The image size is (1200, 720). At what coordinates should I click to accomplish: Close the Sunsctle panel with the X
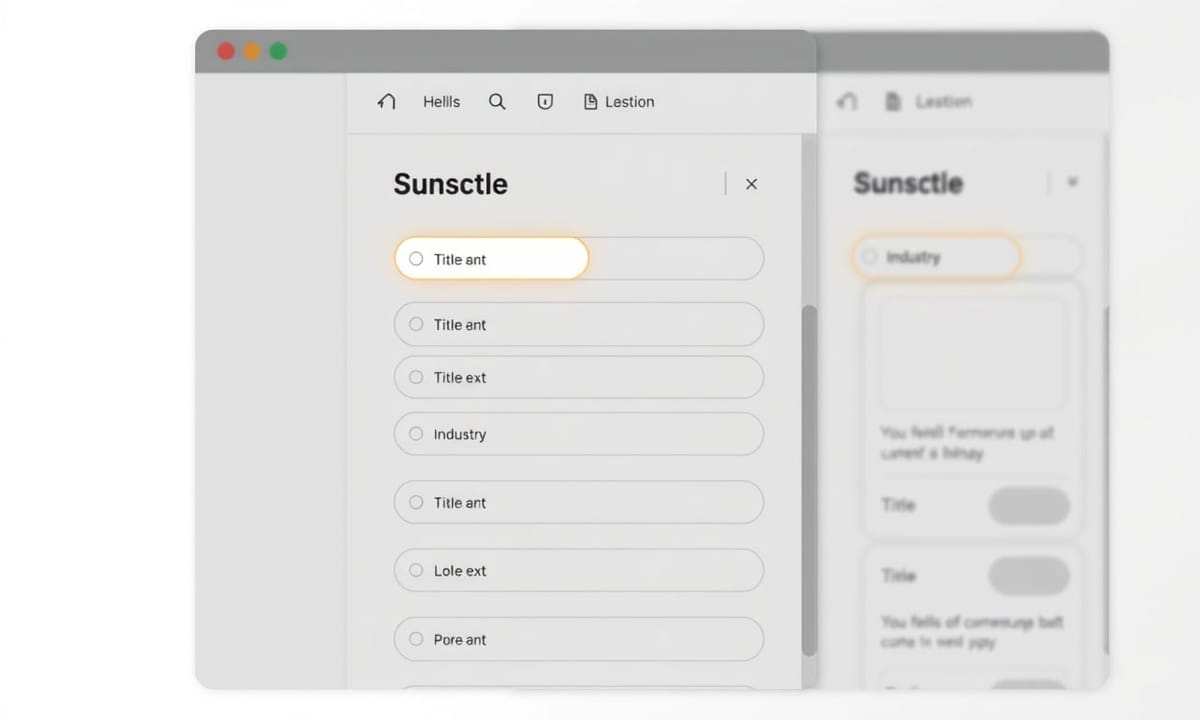[x=751, y=184]
